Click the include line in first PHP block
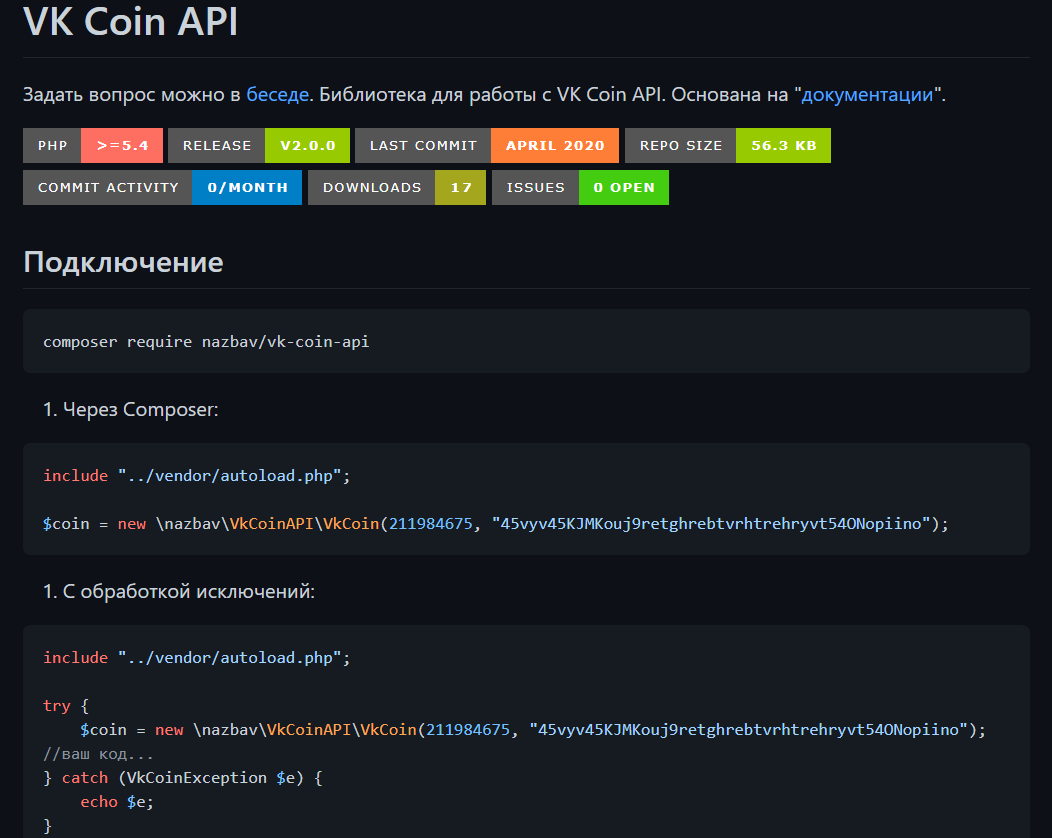Viewport: 1052px width, 838px height. tap(197, 476)
